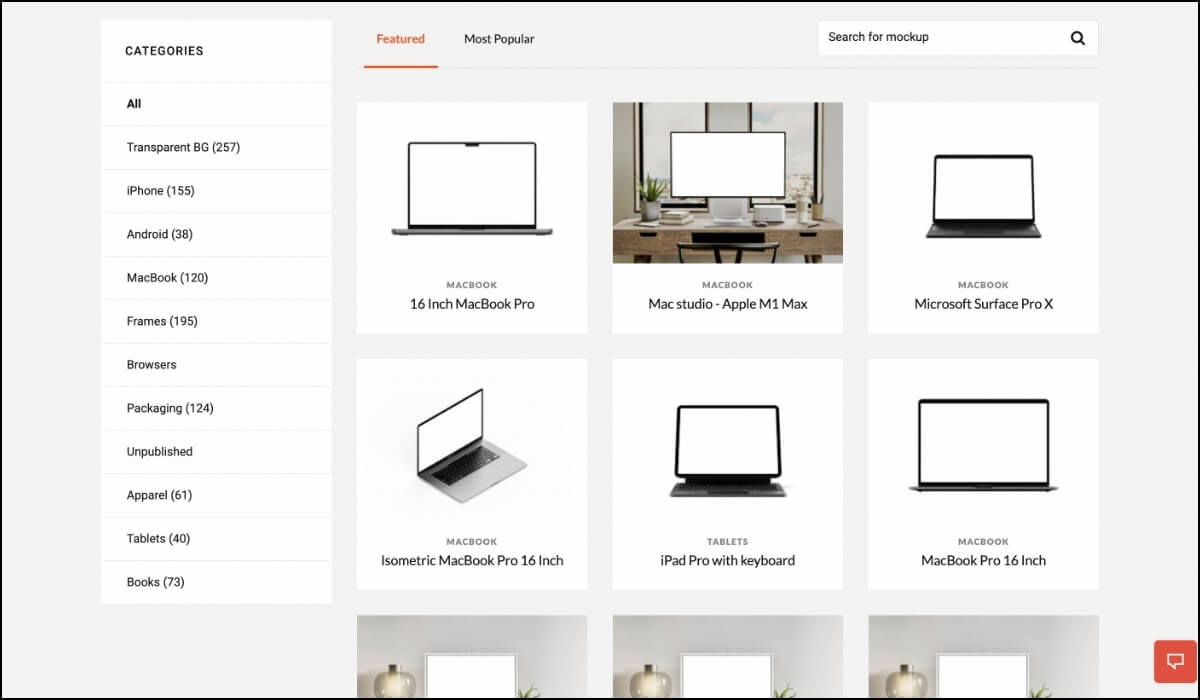The image size is (1200, 700).
Task: Open iPad Pro with keyboard thumbnail
Action: [x=728, y=440]
